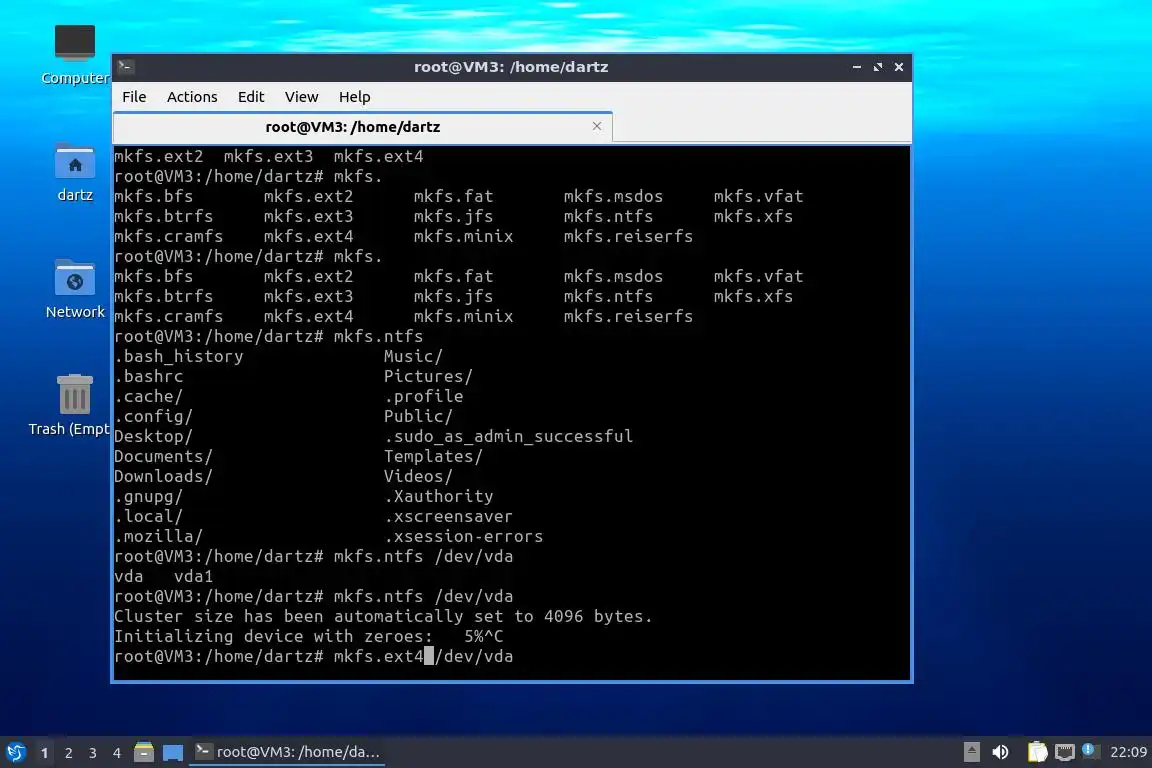Click the '.bash_history' entry in the terminal
1152x768 pixels.
point(179,356)
